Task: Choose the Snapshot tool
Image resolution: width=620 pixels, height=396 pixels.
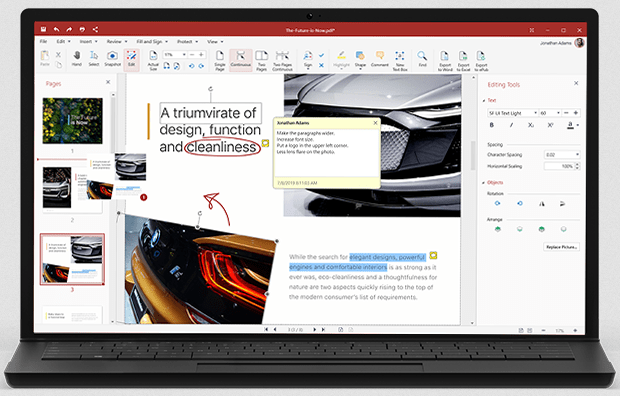Action: [112, 59]
